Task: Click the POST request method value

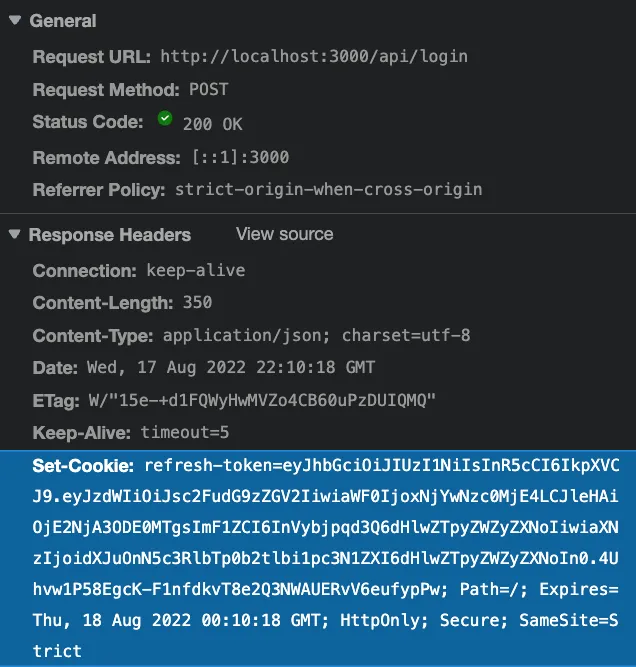Action: tap(209, 89)
